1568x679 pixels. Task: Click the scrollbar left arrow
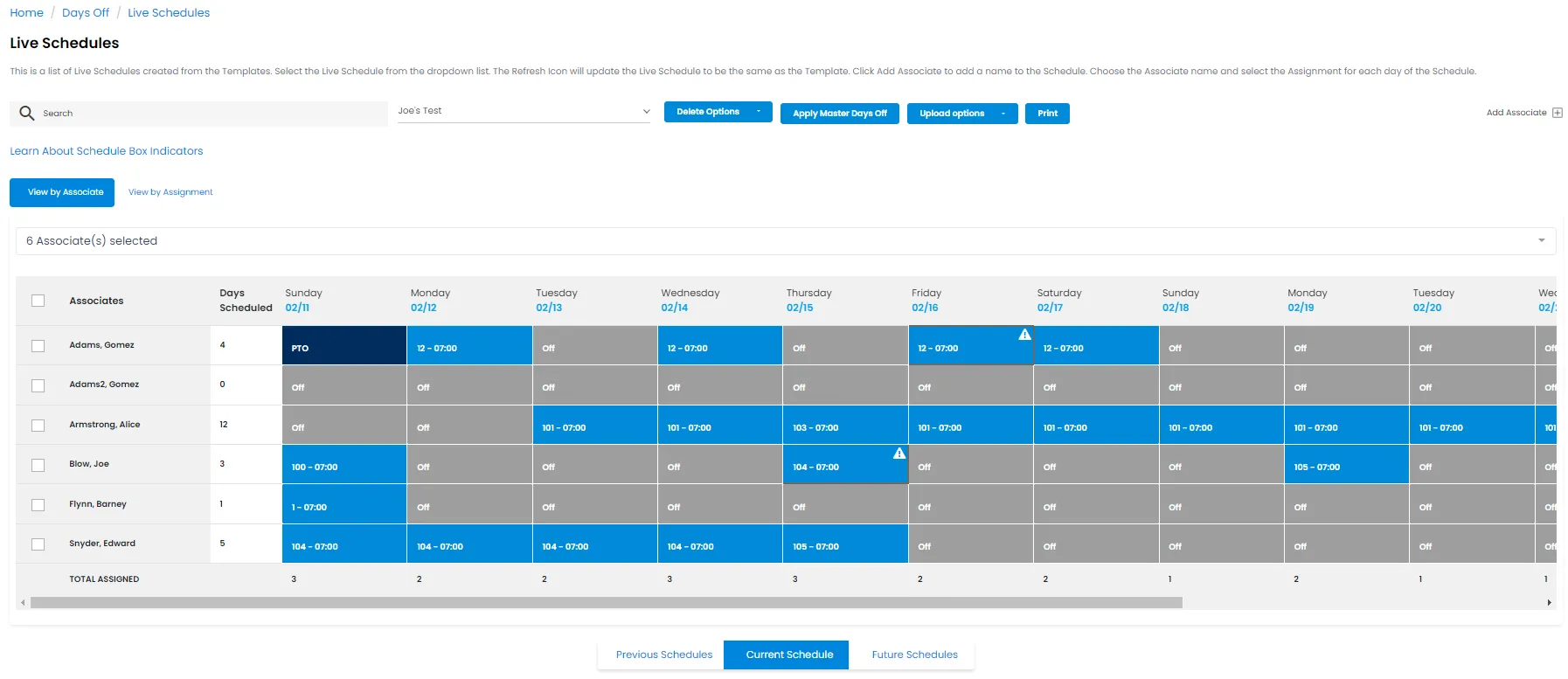[23, 603]
